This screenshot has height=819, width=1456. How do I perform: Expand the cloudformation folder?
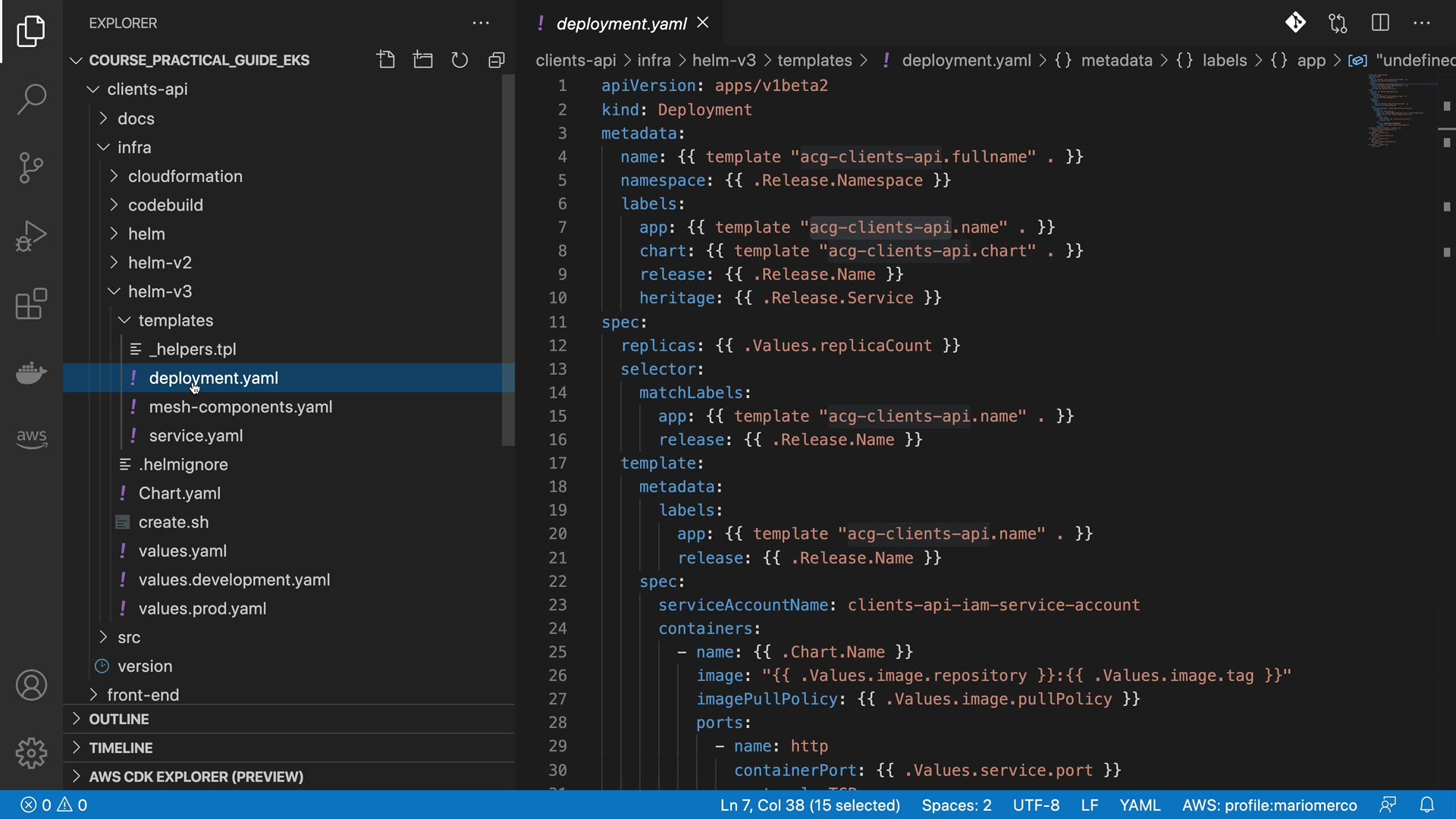coord(184,176)
